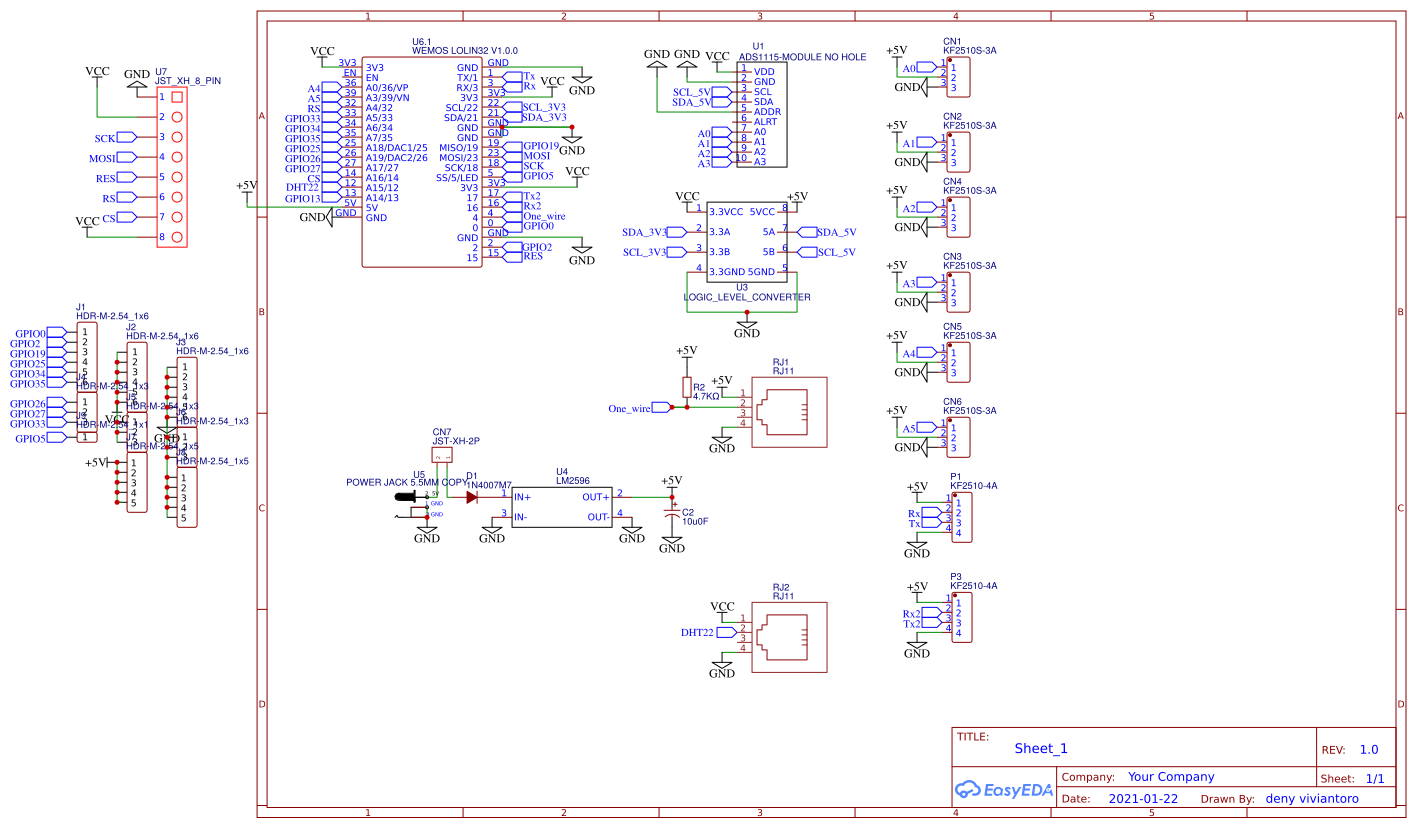Screen dimensions: 1416x828
Task: Select the D1 1N4007 diode symbol
Action: (471, 496)
